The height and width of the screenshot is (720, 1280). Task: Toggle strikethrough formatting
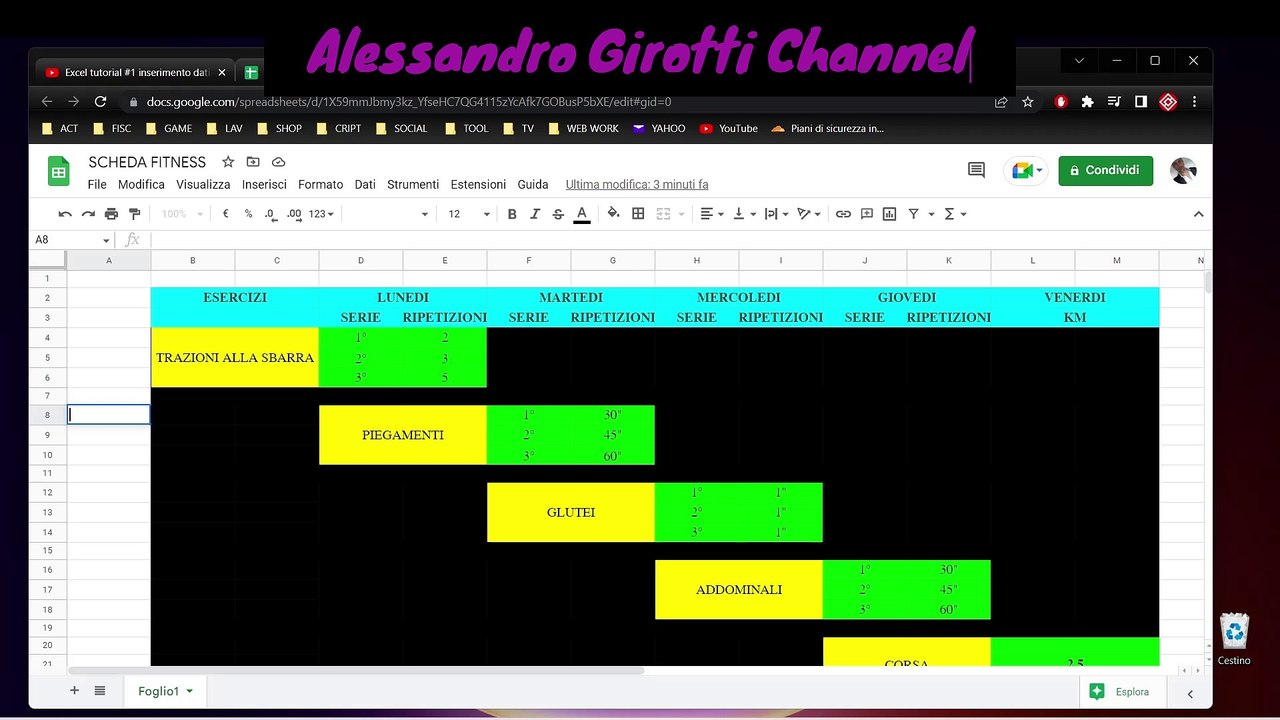tap(558, 214)
